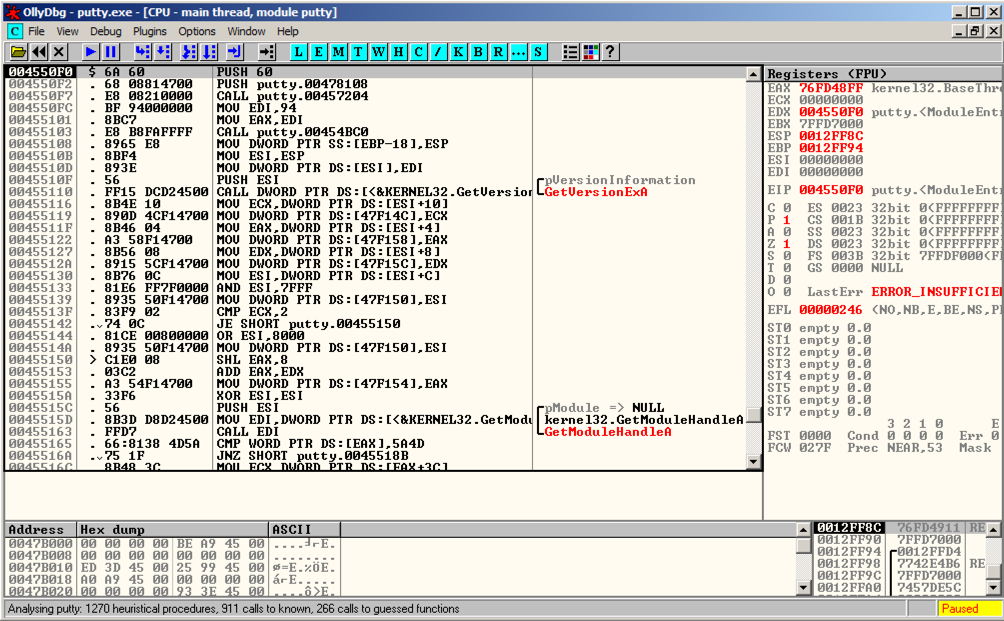Click the disassembly scrollbar up arrow
This screenshot has height=621, width=1004.
(x=755, y=73)
